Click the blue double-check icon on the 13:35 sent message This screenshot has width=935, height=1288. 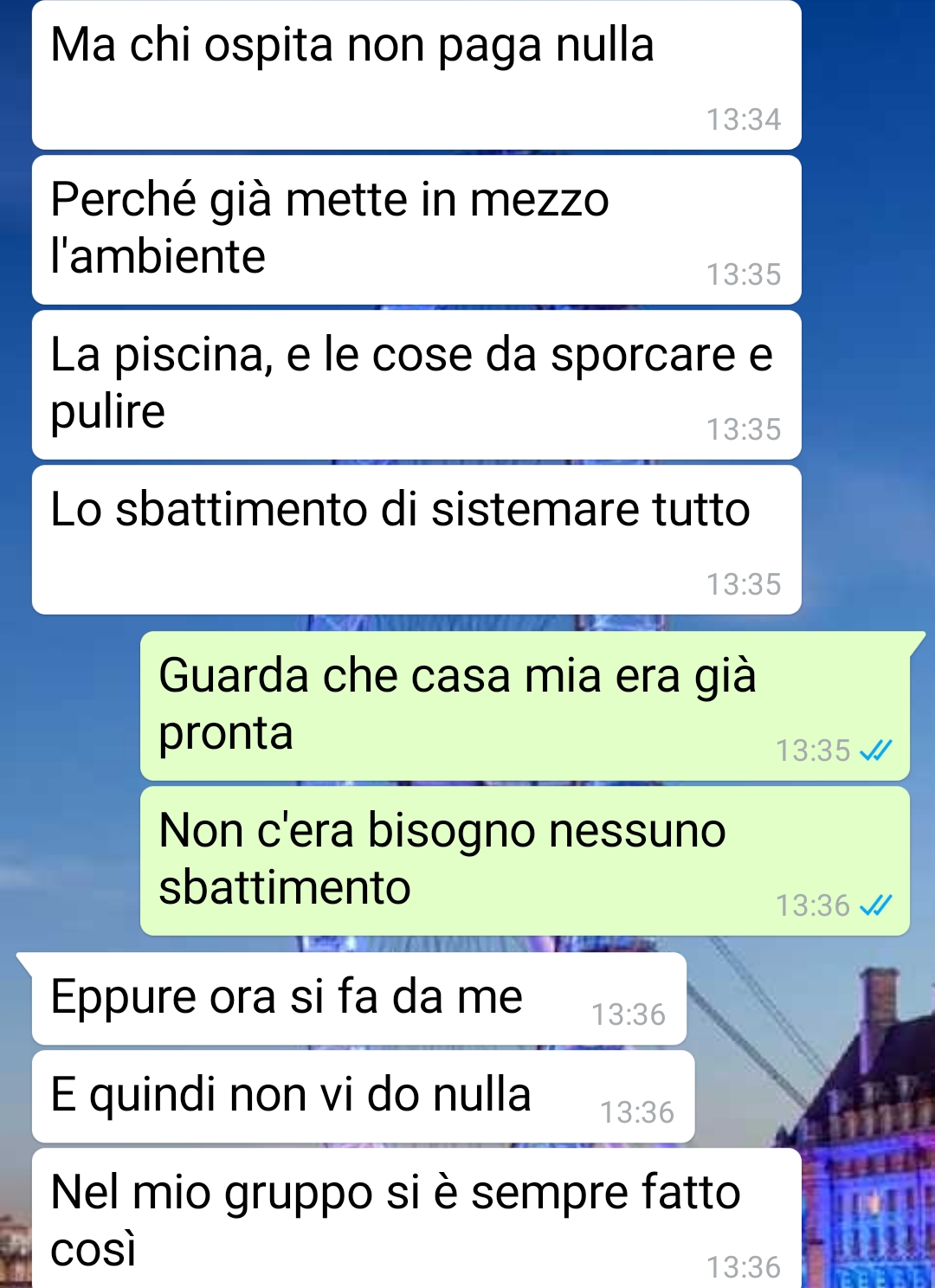click(875, 750)
